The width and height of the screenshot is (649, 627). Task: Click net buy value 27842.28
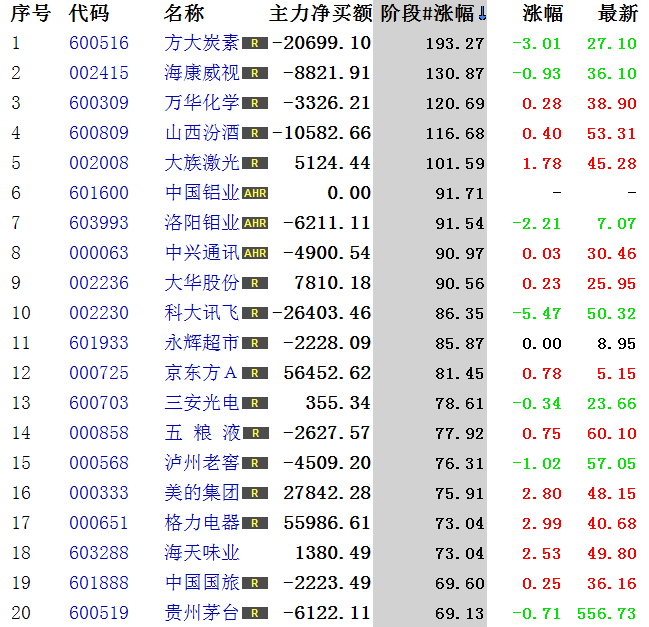pyautogui.click(x=327, y=493)
